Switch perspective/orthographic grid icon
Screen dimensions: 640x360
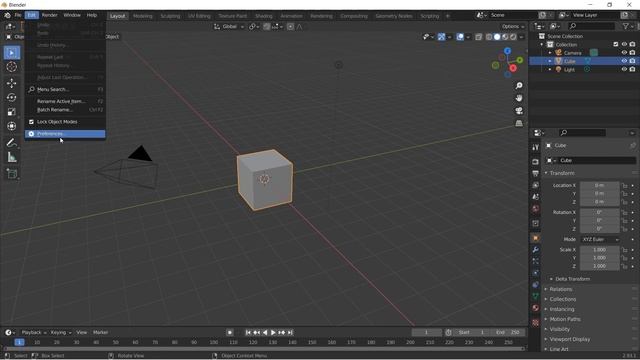pyautogui.click(x=519, y=123)
